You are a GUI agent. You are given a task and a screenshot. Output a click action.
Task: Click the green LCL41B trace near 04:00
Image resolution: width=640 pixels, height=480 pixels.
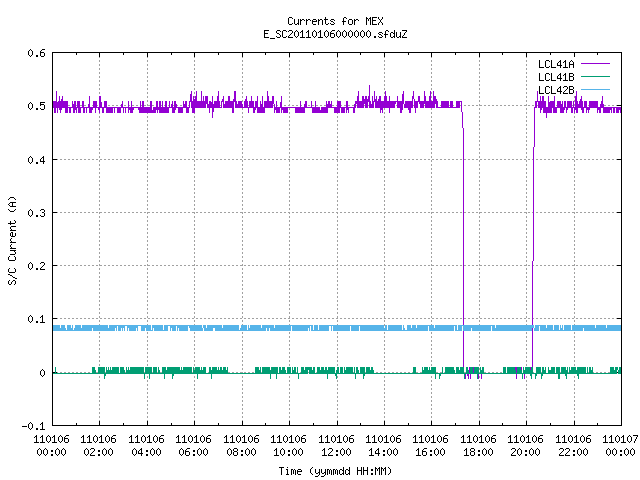[x=147, y=371]
